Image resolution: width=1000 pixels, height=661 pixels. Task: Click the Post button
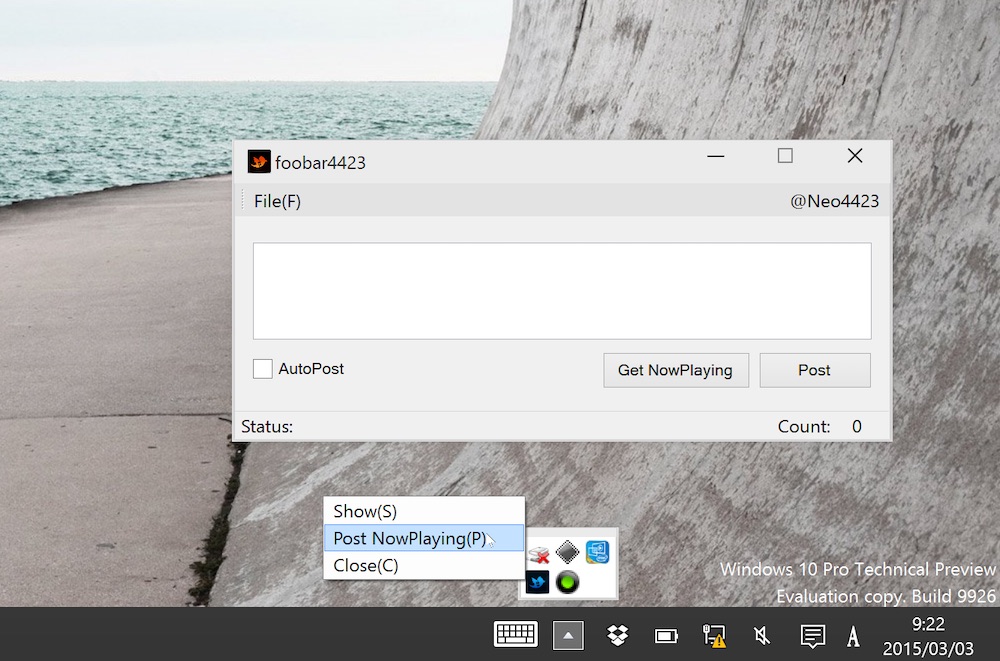coord(814,370)
